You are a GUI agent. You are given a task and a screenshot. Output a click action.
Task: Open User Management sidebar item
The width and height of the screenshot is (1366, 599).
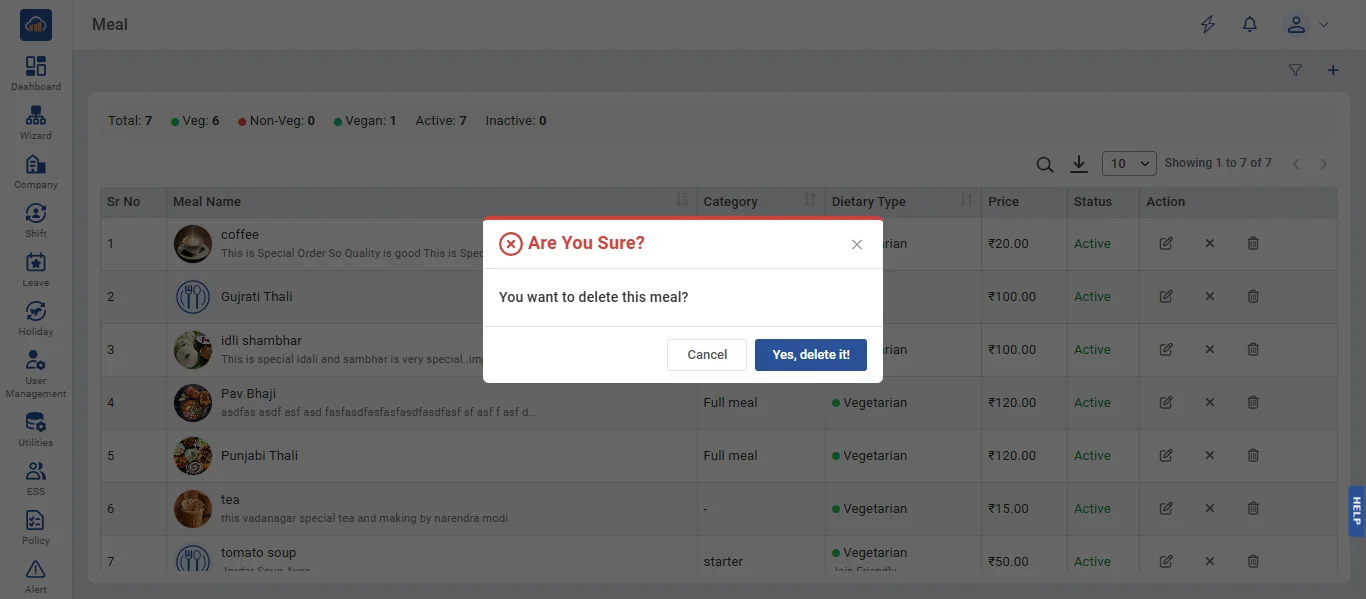(36, 374)
